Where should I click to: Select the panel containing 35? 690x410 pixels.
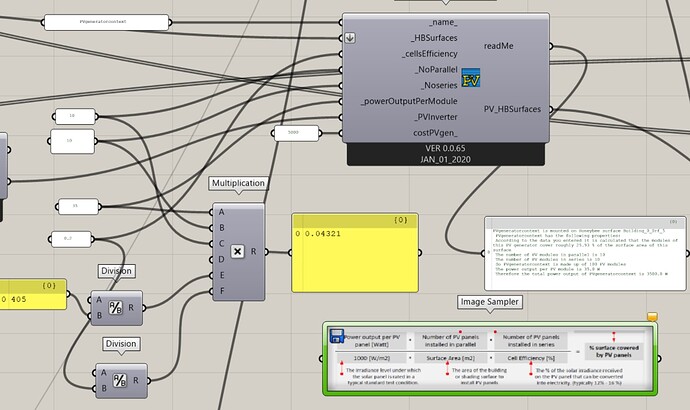[x=78, y=206]
